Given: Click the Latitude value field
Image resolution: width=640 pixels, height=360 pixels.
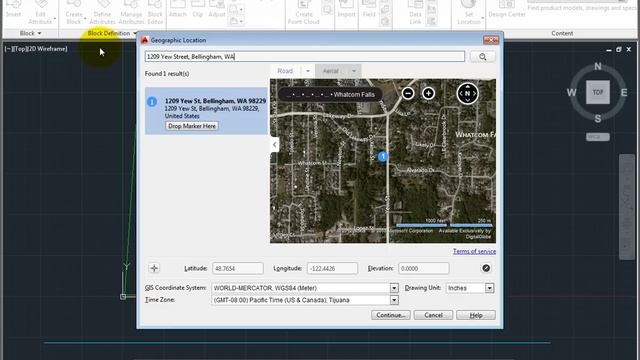Looking at the screenshot, I should coord(238,268).
